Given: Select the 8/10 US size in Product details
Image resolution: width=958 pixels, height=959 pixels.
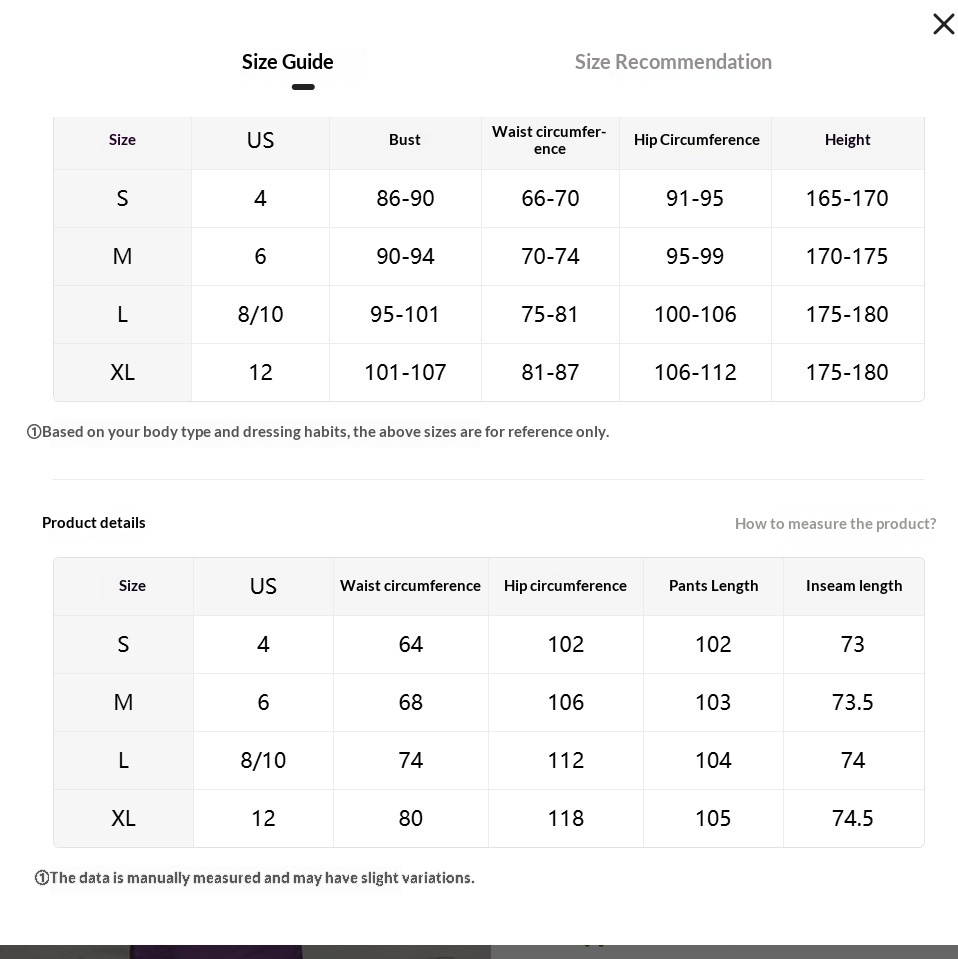Looking at the screenshot, I should click(x=263, y=761).
